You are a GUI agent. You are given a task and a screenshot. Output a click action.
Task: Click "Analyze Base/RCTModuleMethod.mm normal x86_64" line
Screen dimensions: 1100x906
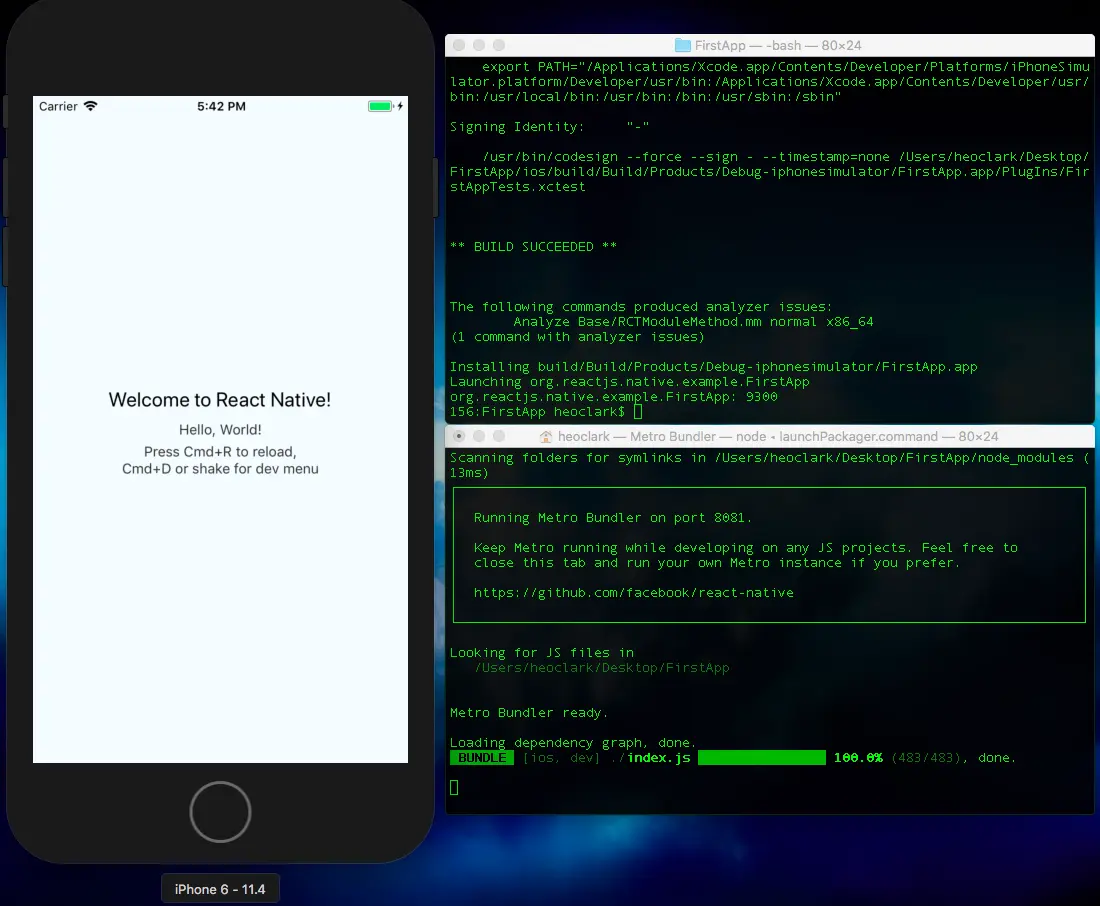(x=693, y=321)
